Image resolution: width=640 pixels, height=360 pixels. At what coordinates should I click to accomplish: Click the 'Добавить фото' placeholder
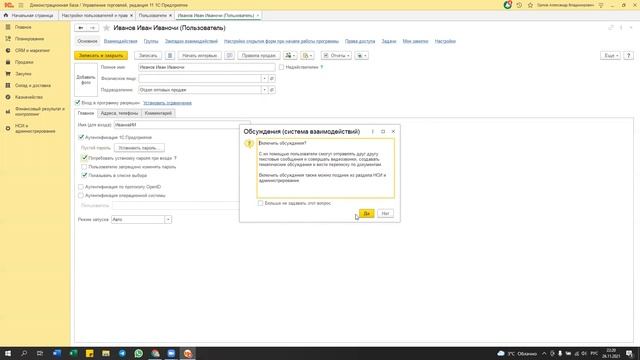[x=86, y=80]
